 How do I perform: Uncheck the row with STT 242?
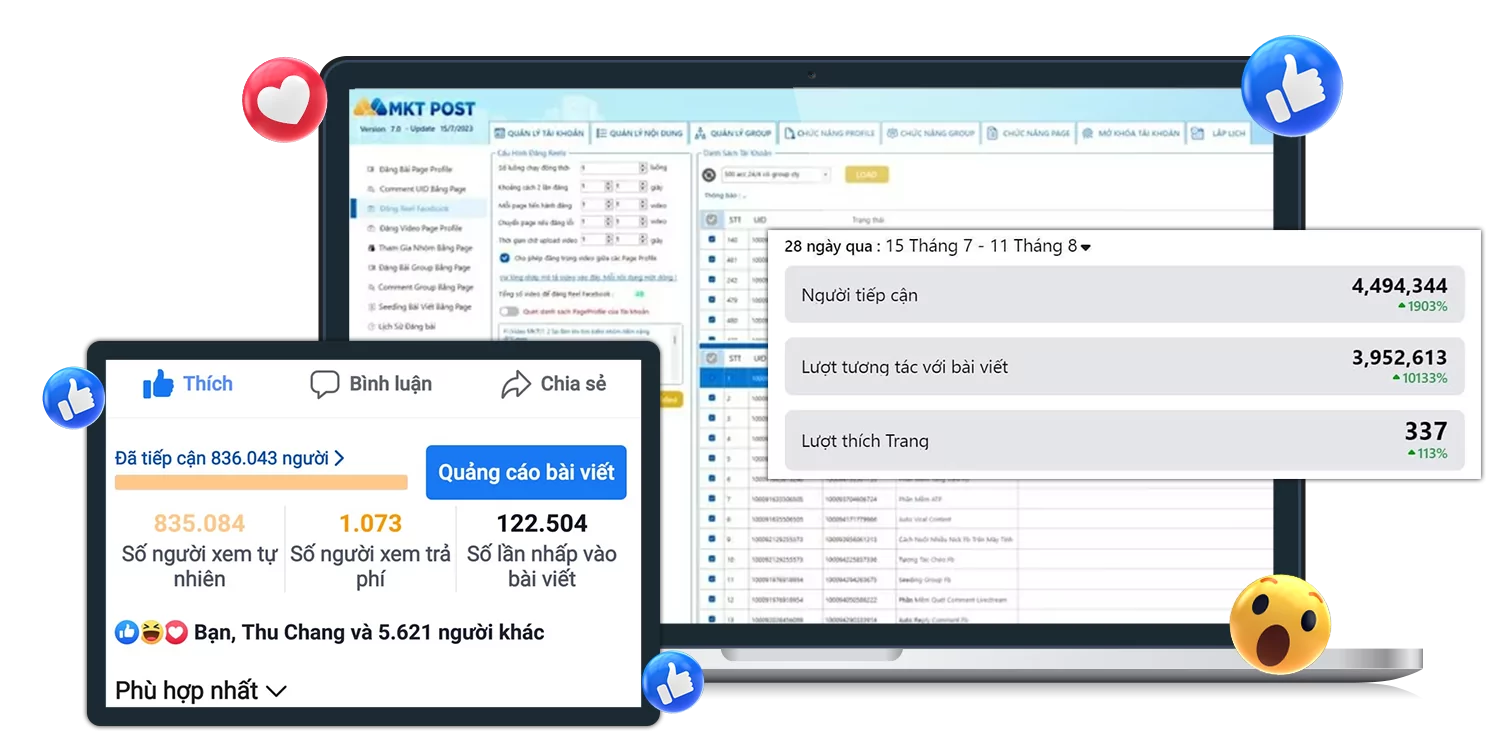pos(712,280)
